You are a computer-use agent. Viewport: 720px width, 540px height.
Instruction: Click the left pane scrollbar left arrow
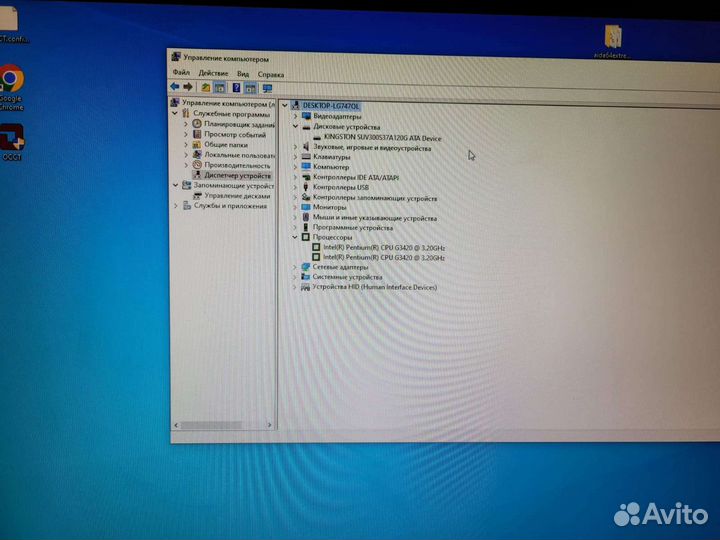coord(176,425)
